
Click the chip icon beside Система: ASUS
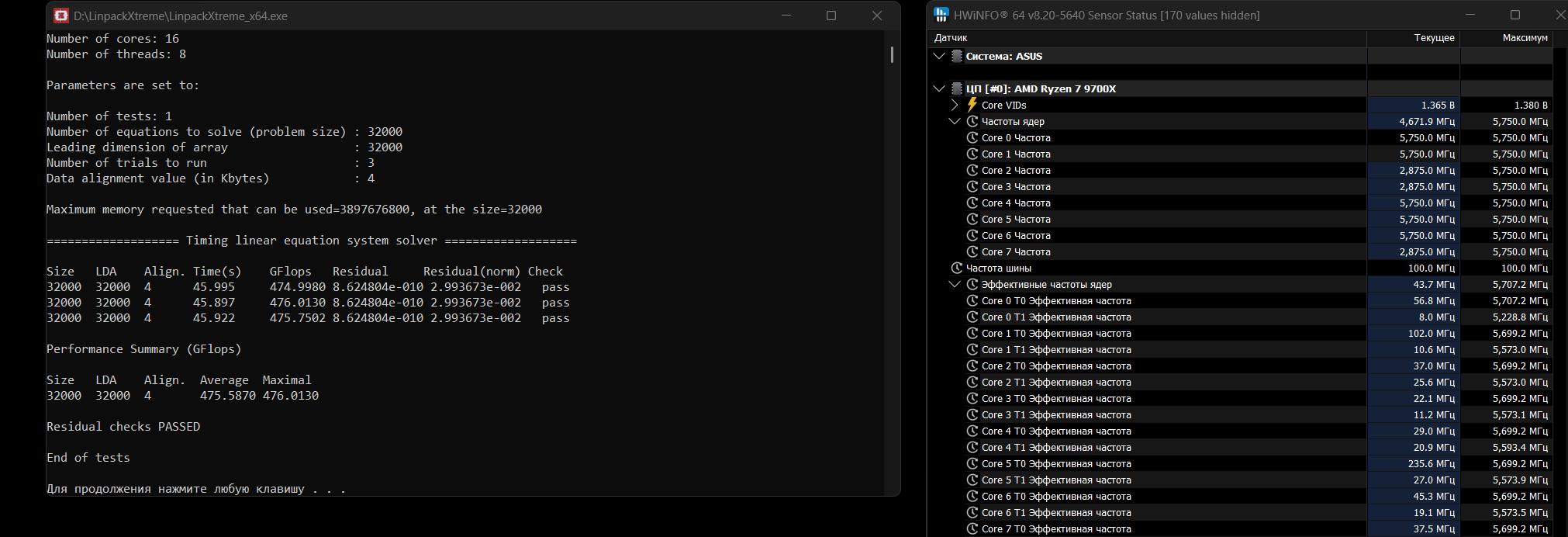pyautogui.click(x=957, y=56)
